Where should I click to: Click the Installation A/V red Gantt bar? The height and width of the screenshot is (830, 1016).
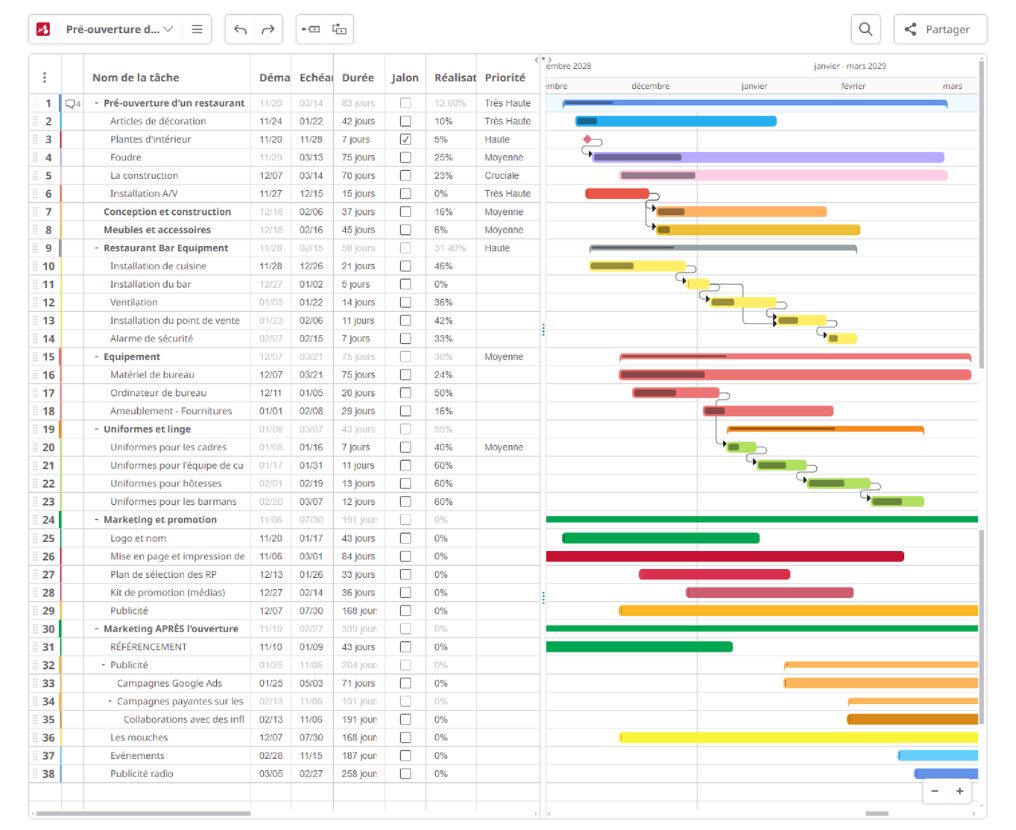coord(617,194)
